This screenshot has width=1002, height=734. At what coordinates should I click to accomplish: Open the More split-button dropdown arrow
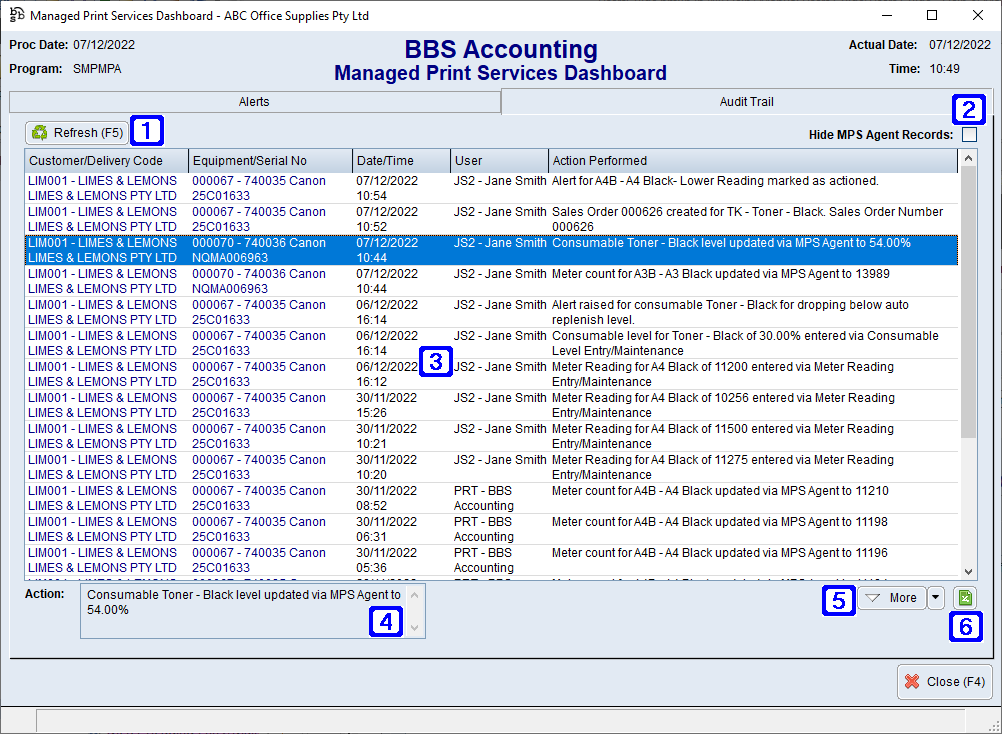tap(936, 597)
